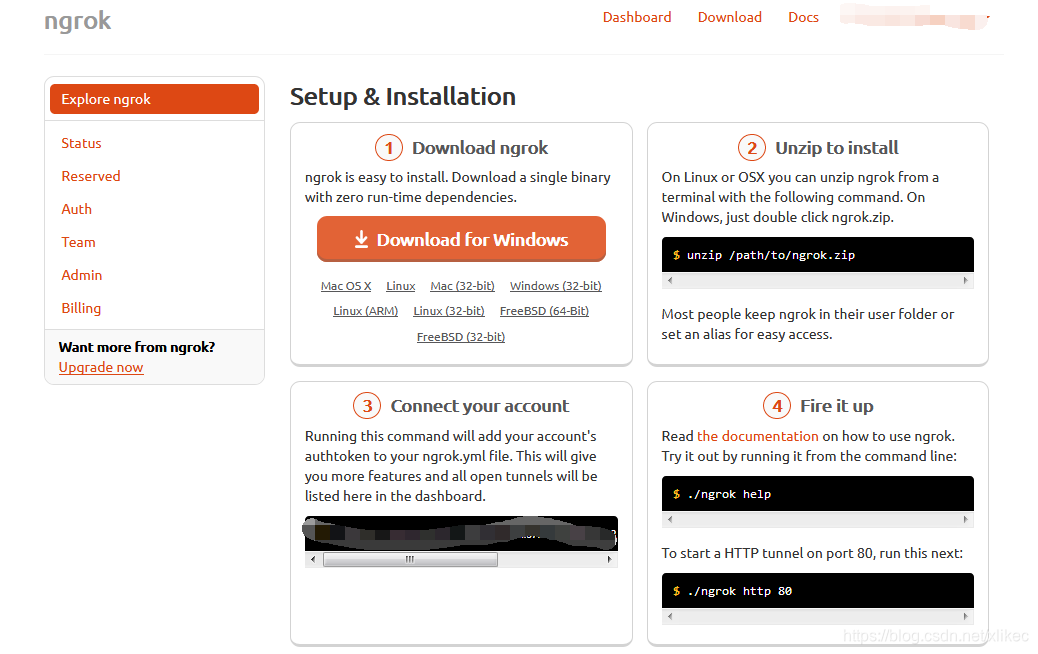Click the authtoken command horizontal scrollbar thumb
Image resolution: width=1038 pixels, height=654 pixels.
click(410, 559)
